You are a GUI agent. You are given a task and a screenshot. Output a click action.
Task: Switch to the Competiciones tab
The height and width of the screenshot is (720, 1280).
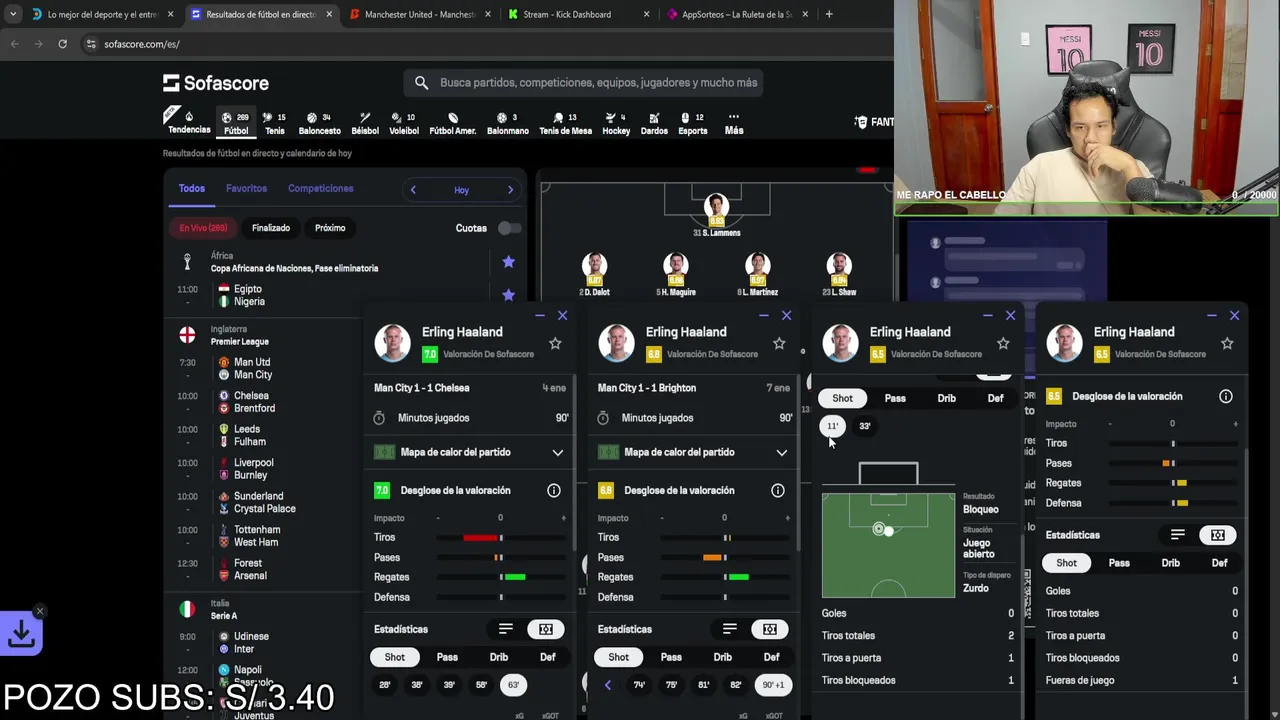[x=320, y=188]
